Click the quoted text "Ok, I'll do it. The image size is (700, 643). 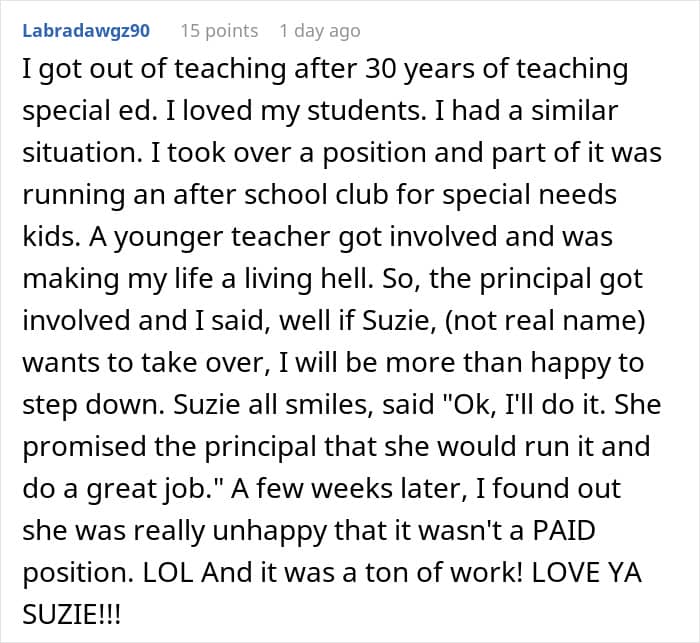pos(523,405)
